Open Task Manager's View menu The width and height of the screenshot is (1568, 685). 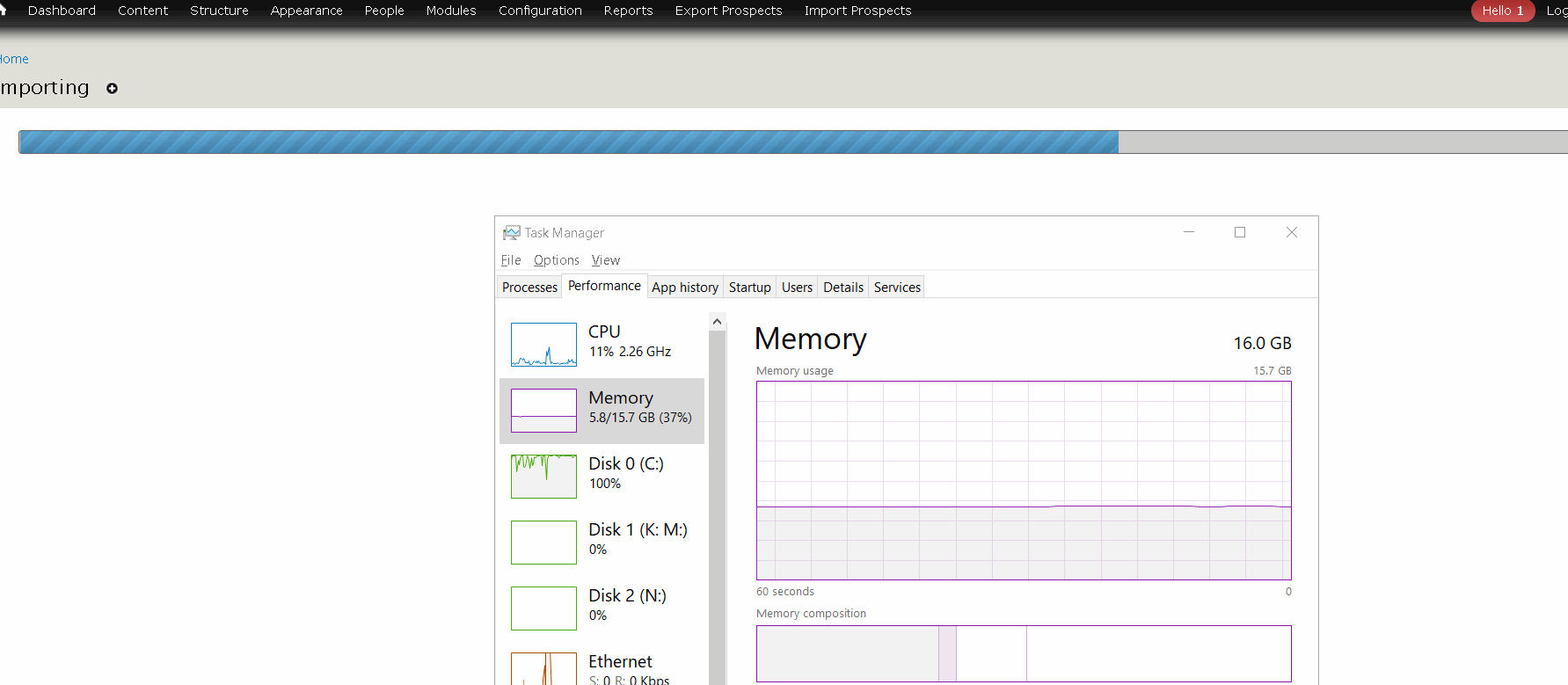[606, 260]
